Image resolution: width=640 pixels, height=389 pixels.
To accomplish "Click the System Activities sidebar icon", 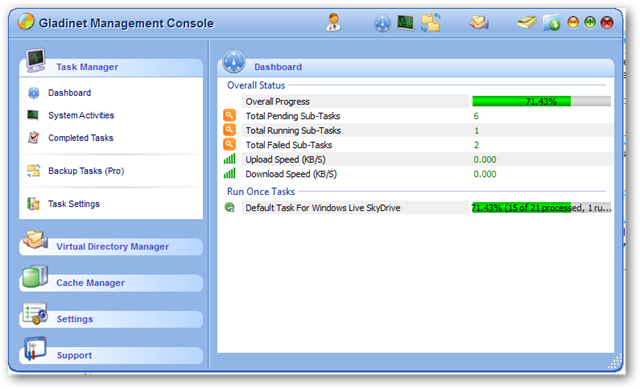I will (x=33, y=115).
